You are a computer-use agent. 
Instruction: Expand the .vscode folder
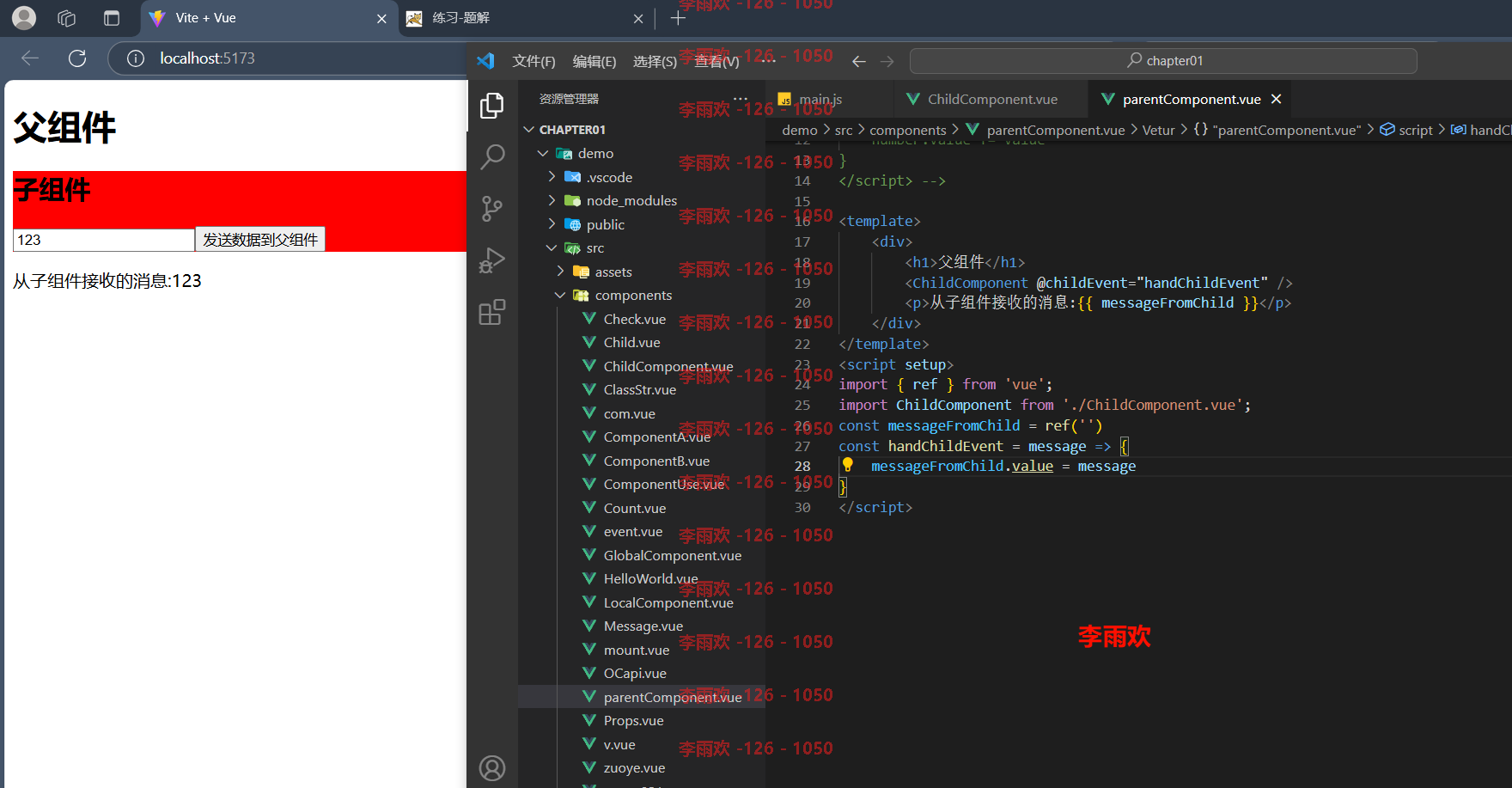click(552, 177)
